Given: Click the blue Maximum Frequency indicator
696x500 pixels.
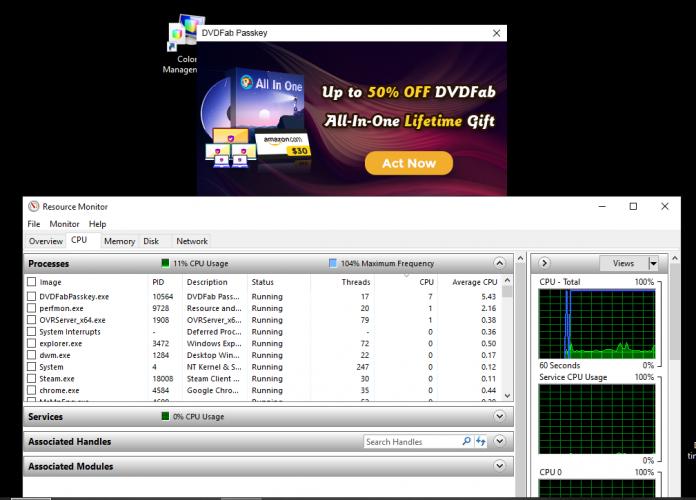Looking at the screenshot, I should pos(332,263).
